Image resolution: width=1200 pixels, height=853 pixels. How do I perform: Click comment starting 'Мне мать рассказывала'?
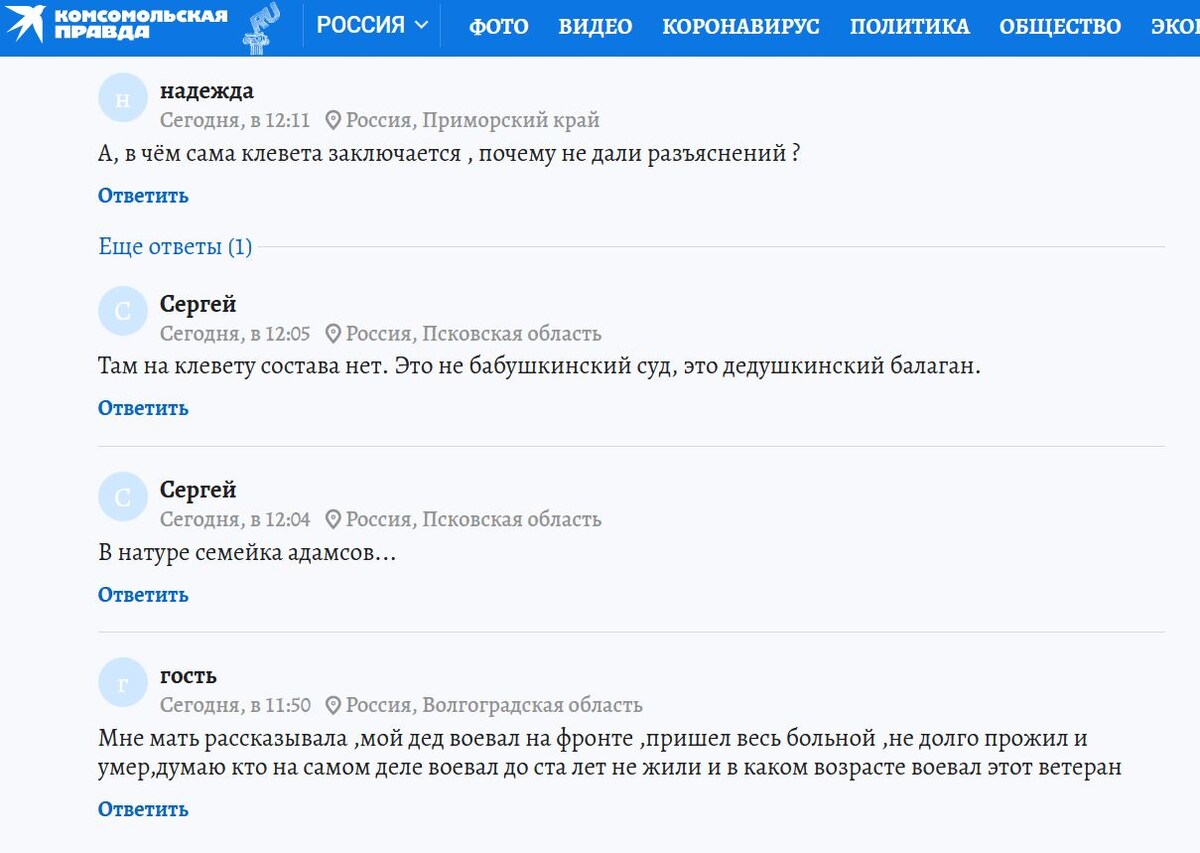pyautogui.click(x=610, y=753)
